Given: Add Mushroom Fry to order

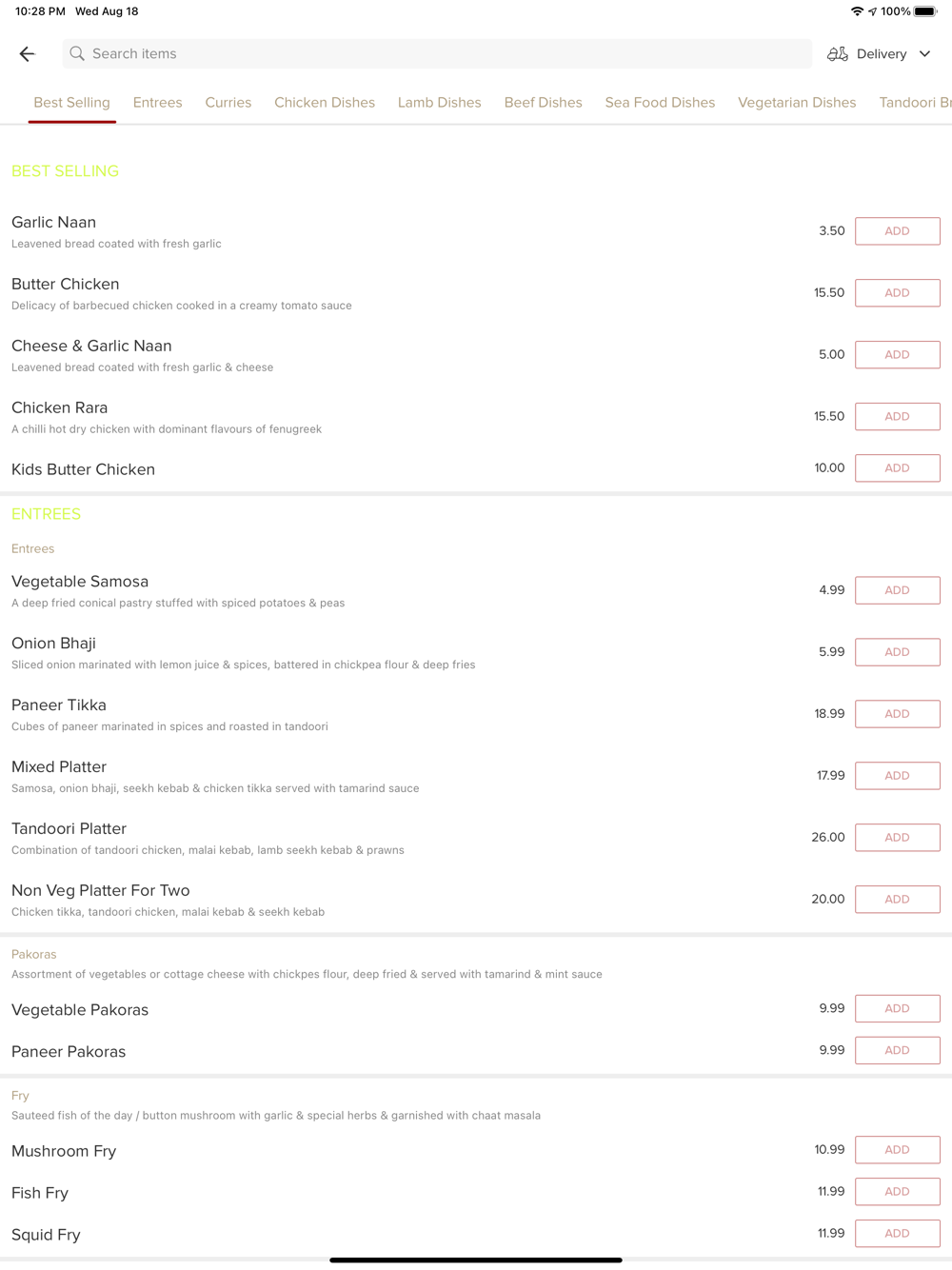Looking at the screenshot, I should pyautogui.click(x=897, y=1150).
